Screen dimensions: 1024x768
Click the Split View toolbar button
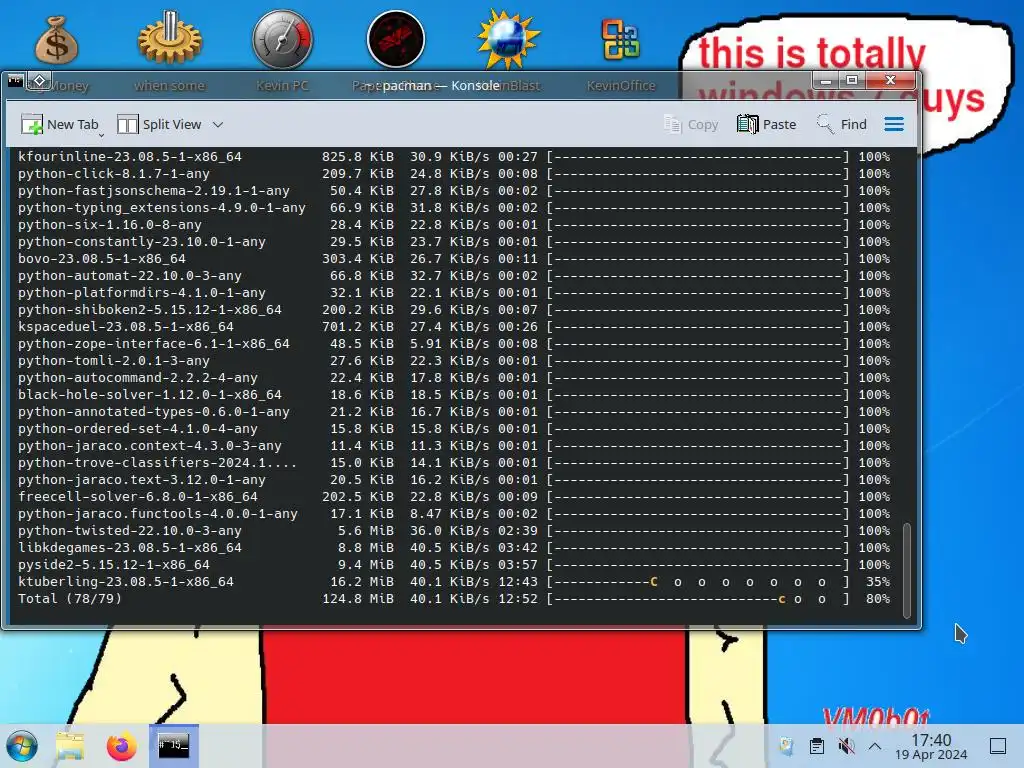tap(159, 124)
